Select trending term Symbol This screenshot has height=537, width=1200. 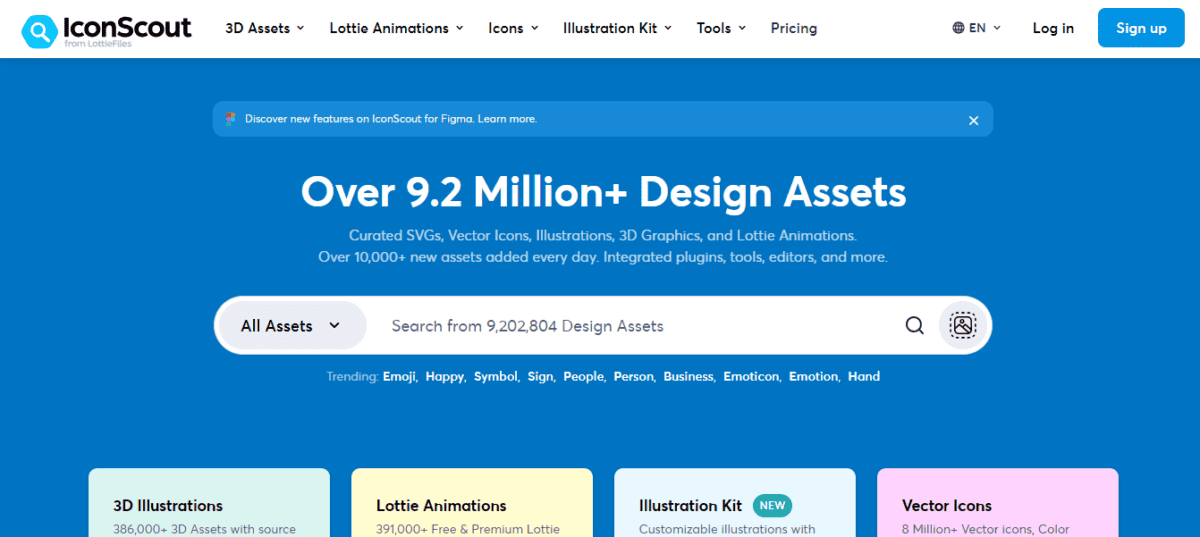[496, 377]
